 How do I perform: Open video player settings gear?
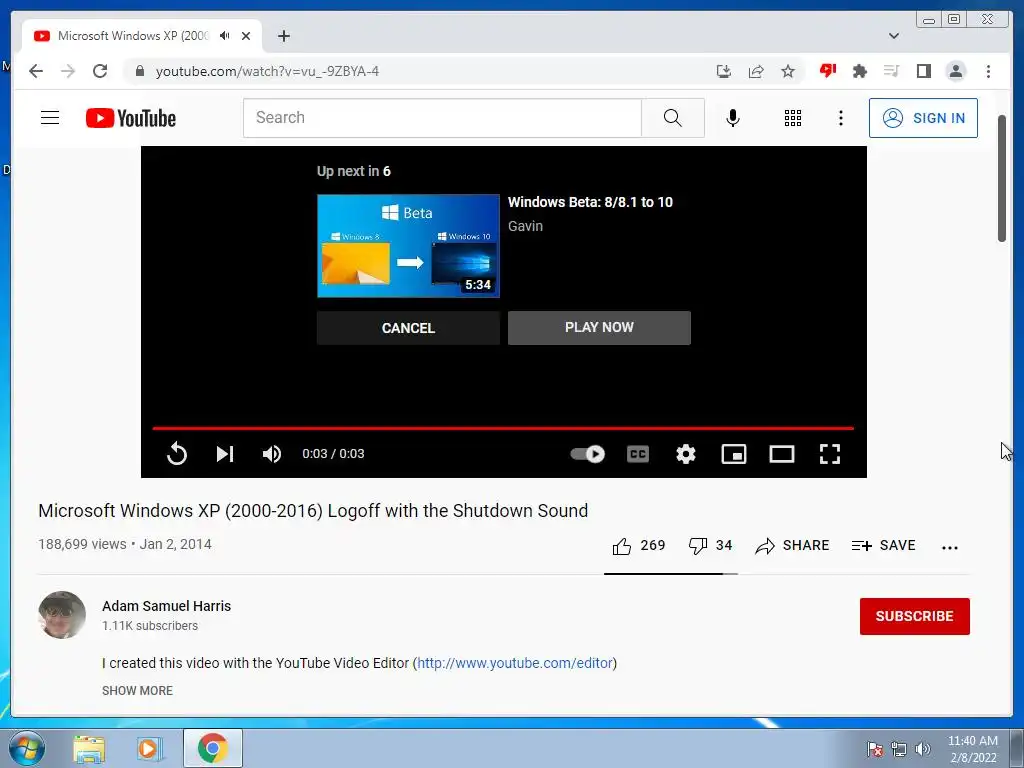[x=686, y=453]
